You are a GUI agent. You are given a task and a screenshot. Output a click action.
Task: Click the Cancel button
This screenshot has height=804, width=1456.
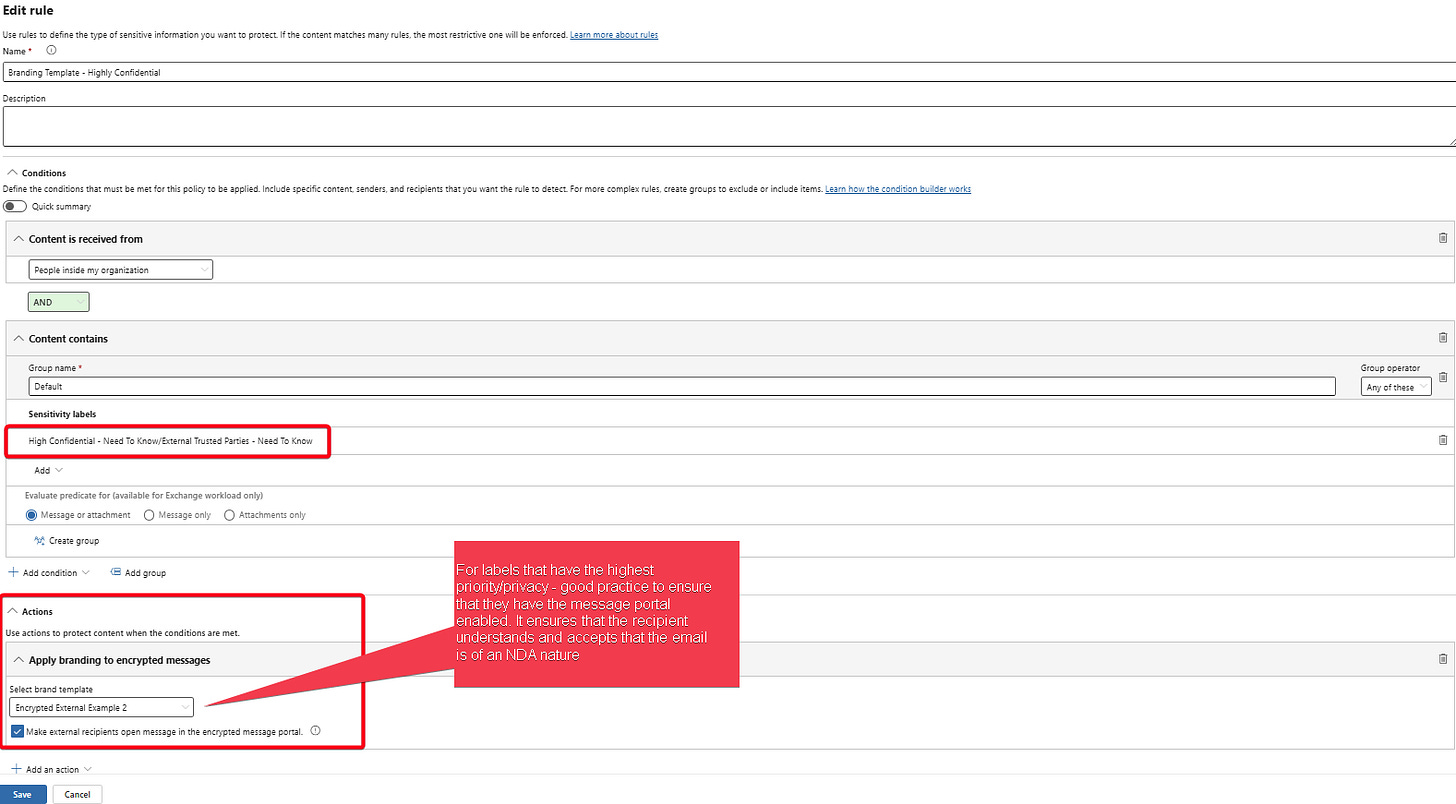(77, 795)
